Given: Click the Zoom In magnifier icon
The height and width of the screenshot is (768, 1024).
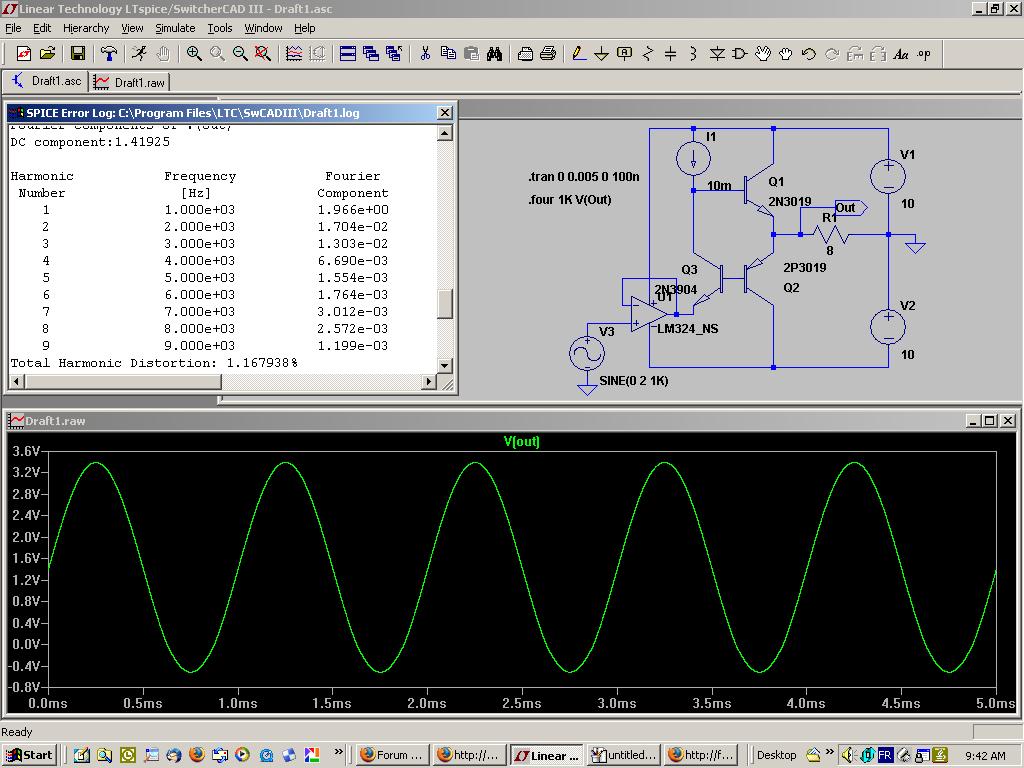Looking at the screenshot, I should (x=194, y=54).
